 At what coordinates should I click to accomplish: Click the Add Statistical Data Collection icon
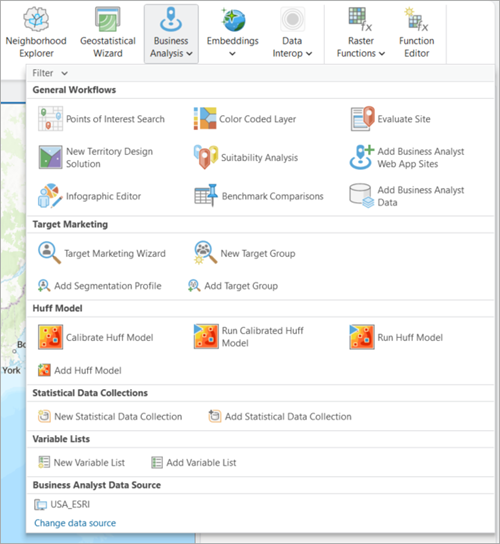tap(214, 416)
